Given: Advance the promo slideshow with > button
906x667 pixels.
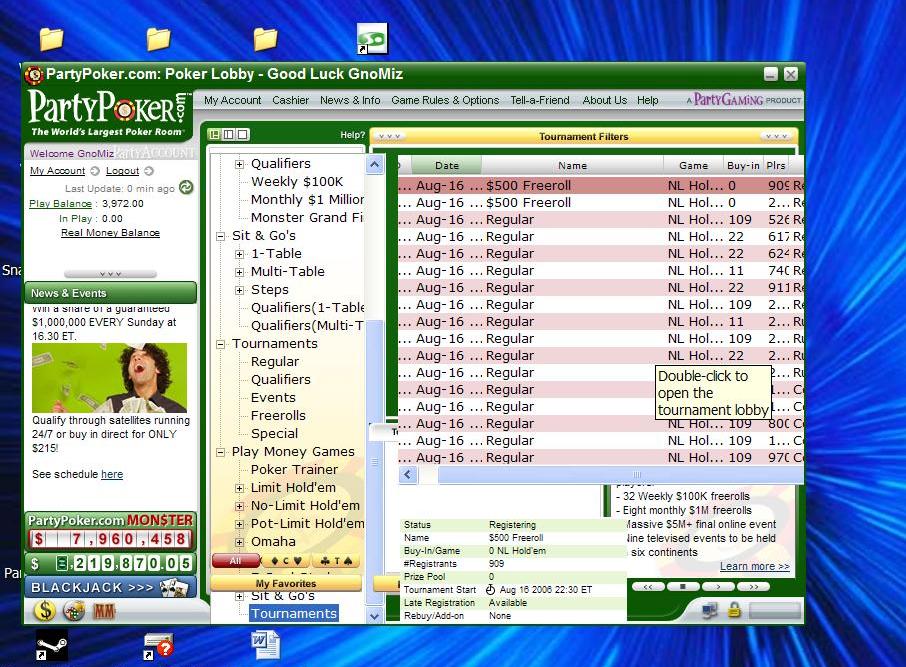Looking at the screenshot, I should pos(718,587).
